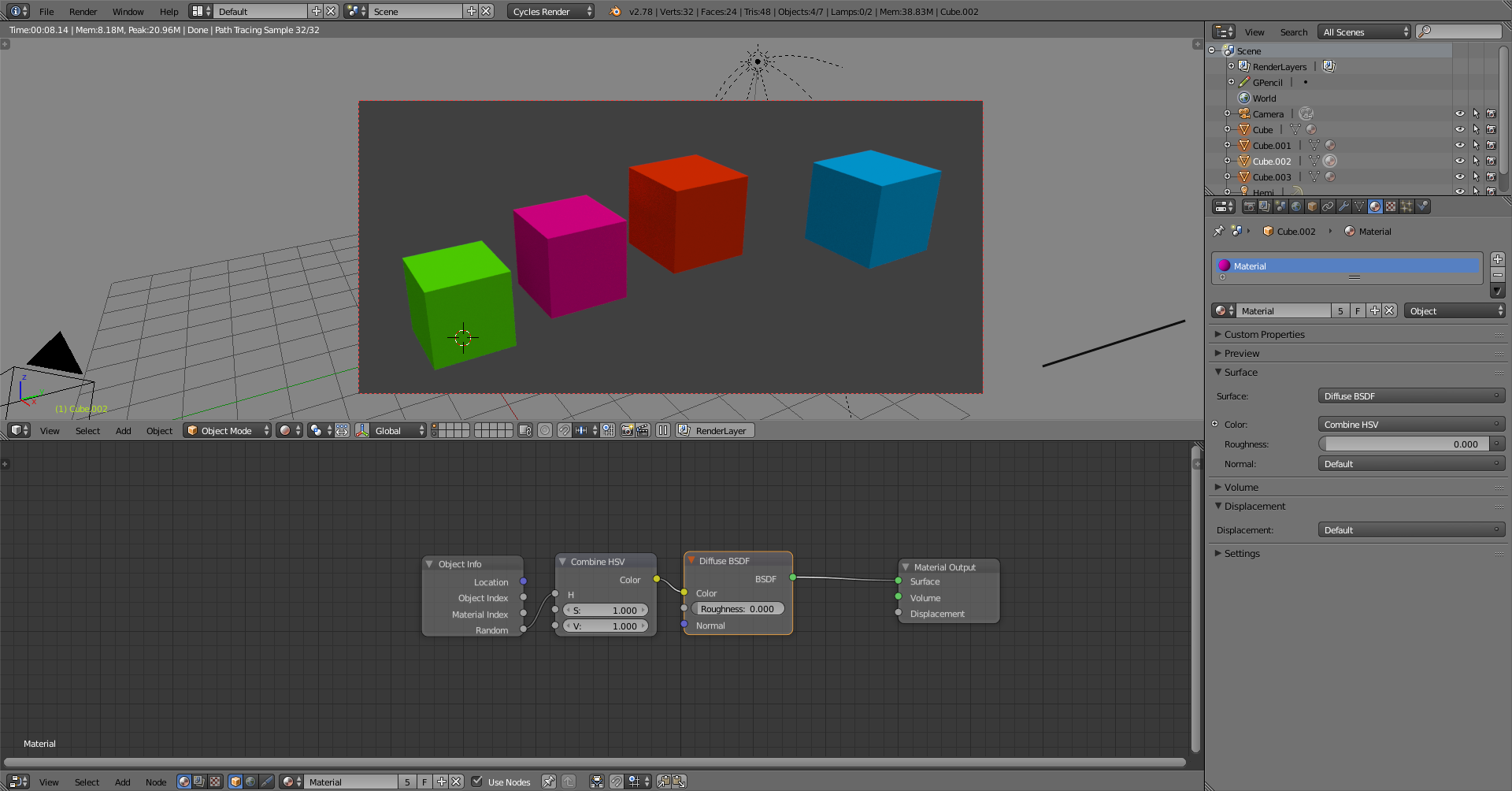Toggle the Use Nodes checkbox
This screenshot has height=791, width=1512.
476,782
